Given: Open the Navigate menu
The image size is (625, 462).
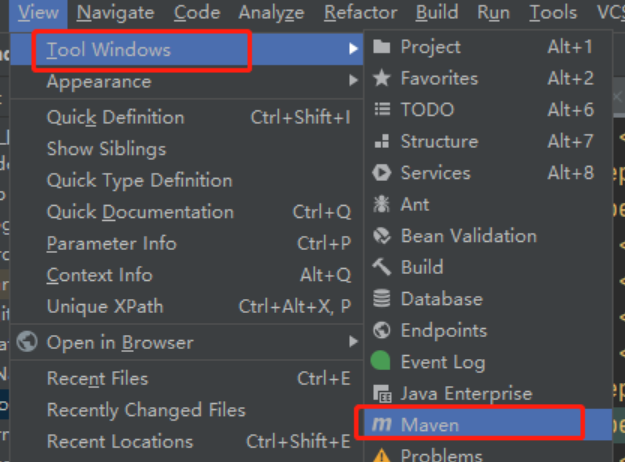Looking at the screenshot, I should coord(115,13).
